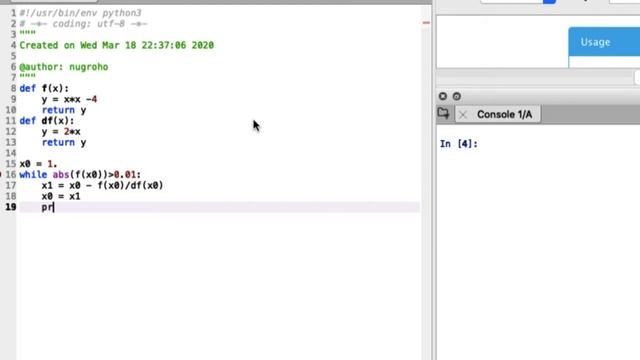Click the 'y = x*x -4' line
The image size is (640, 360).
click(x=69, y=99)
